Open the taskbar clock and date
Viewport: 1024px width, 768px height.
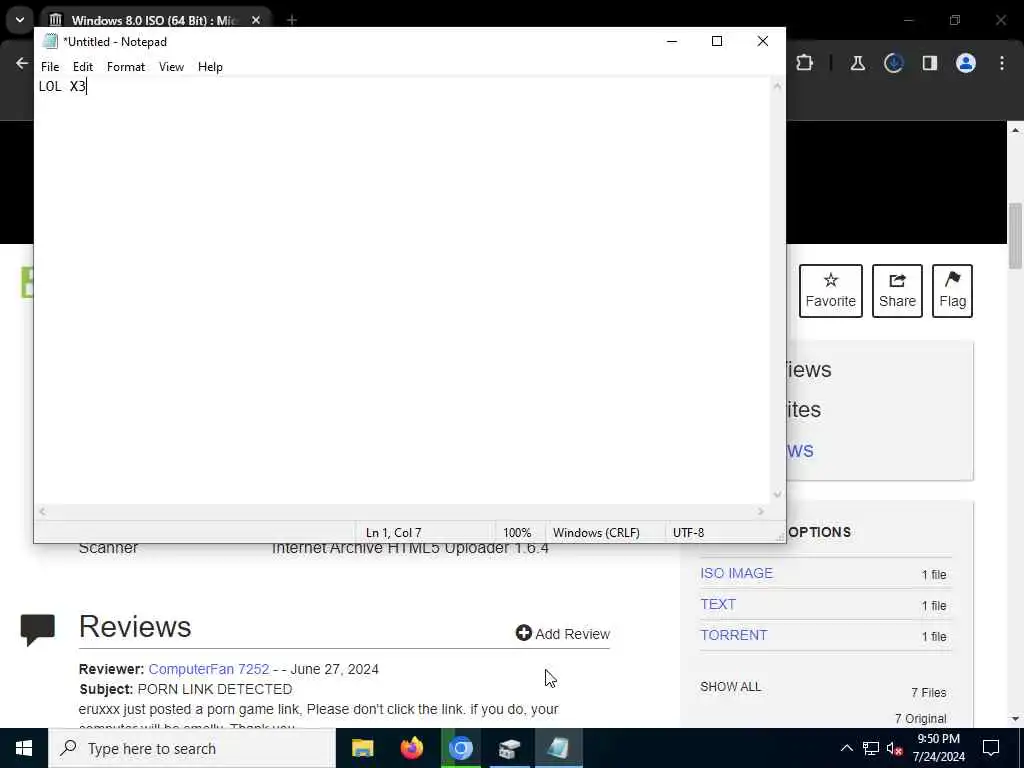(938, 748)
